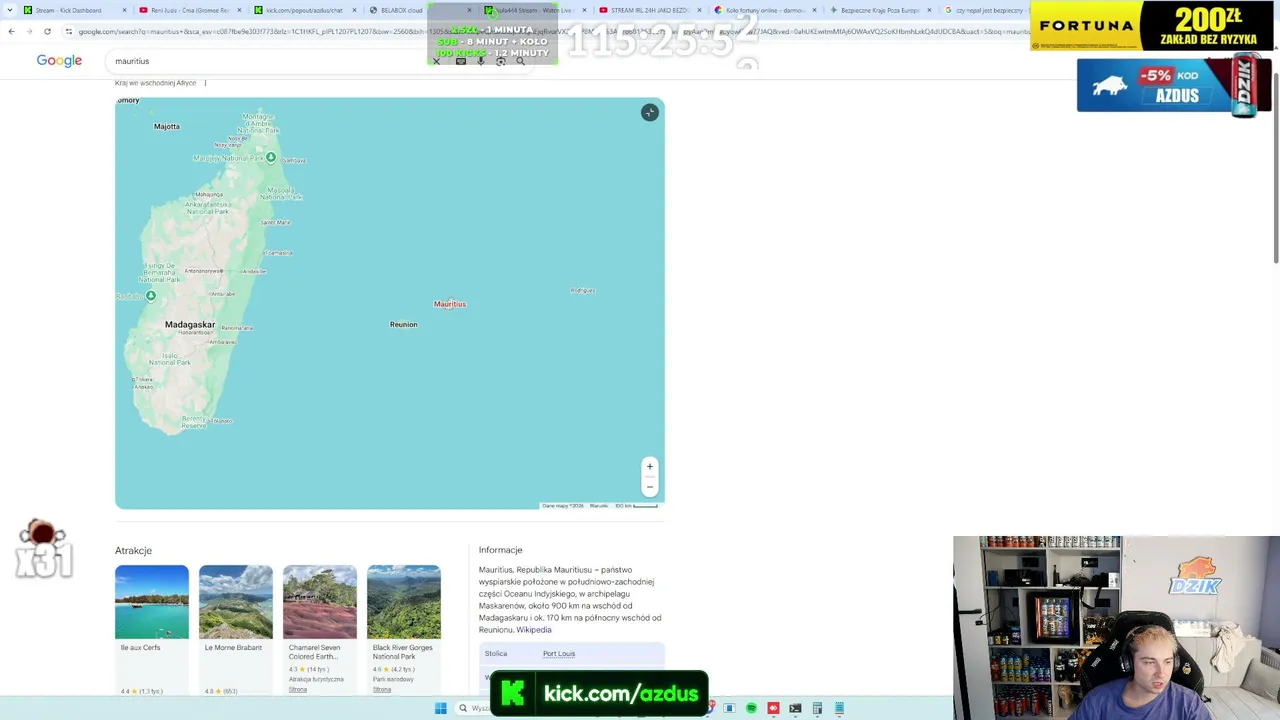The height and width of the screenshot is (720, 1280).
Task: Switch to the Koło fortuny online tab
Action: (x=765, y=10)
